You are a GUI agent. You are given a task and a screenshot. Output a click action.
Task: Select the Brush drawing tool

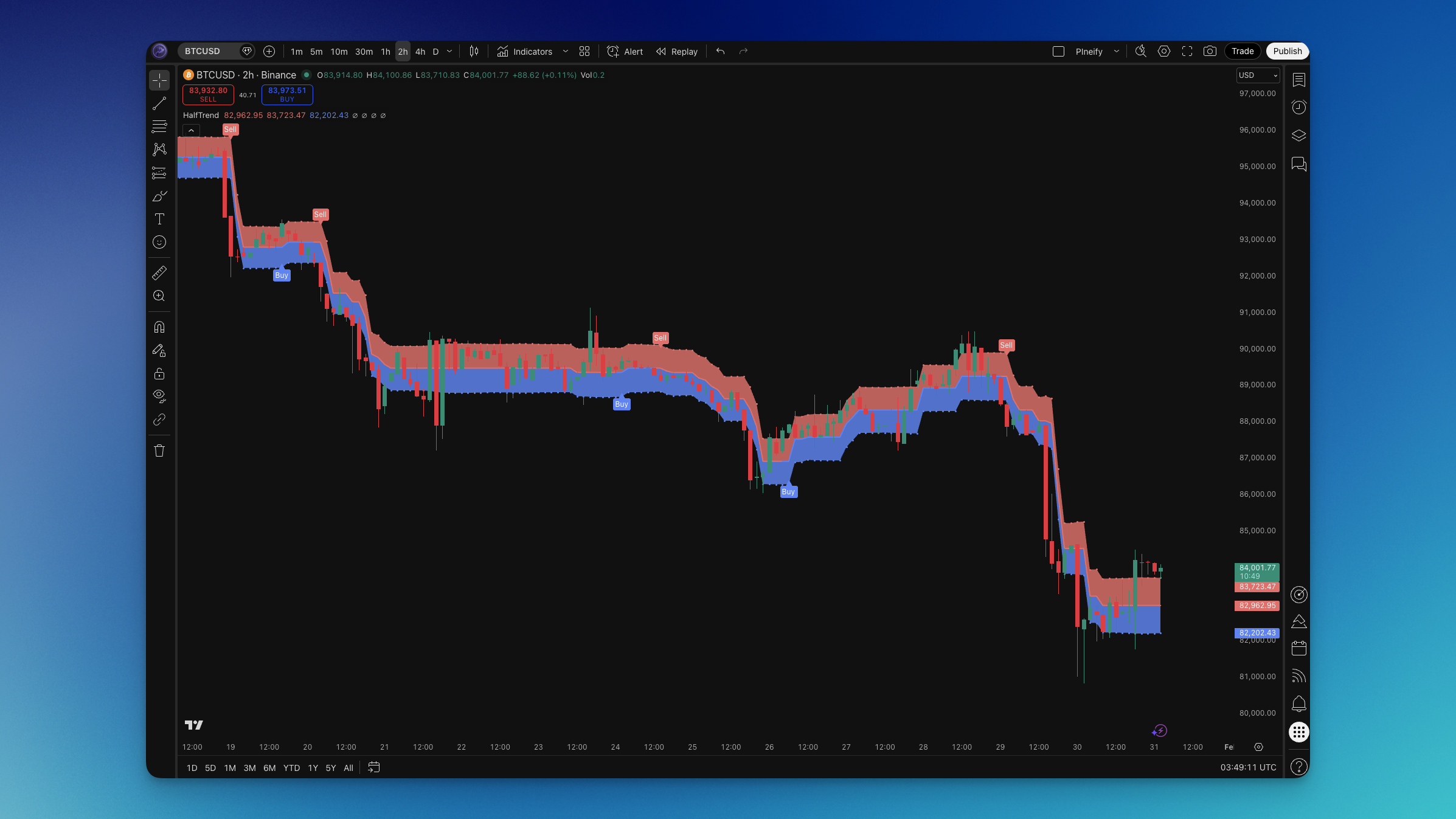pos(159,196)
